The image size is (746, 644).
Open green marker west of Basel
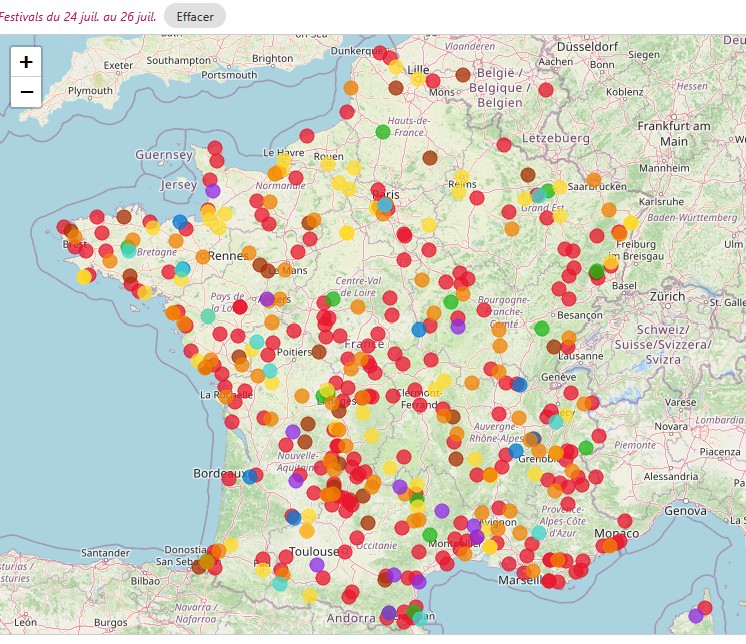597,272
